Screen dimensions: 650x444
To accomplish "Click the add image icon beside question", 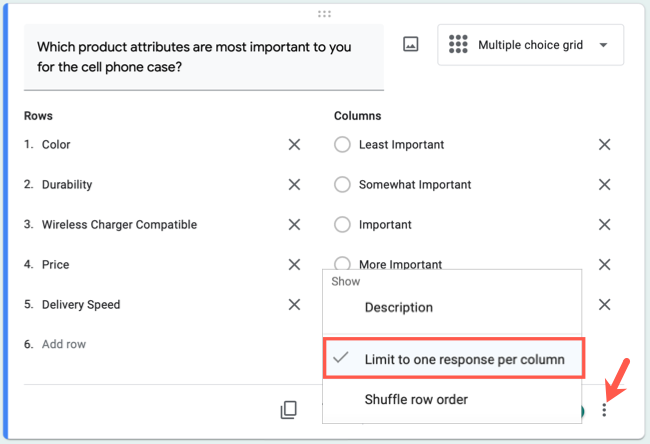I will [x=410, y=45].
